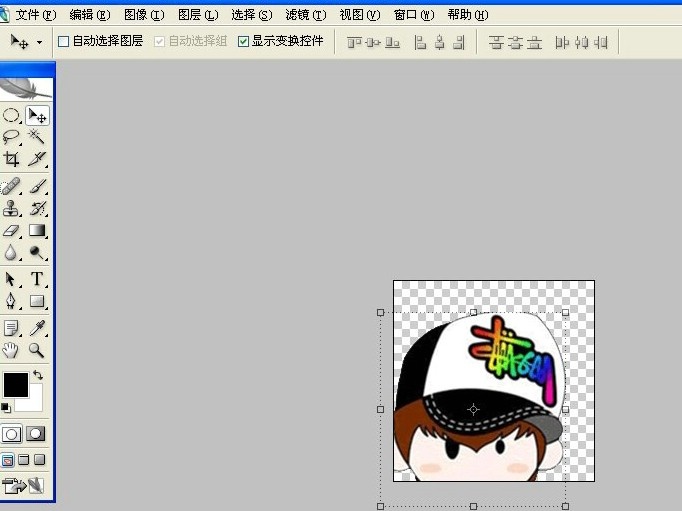Switch to Quick Mask mode
Screen dimensions: 682x511
coord(36,434)
